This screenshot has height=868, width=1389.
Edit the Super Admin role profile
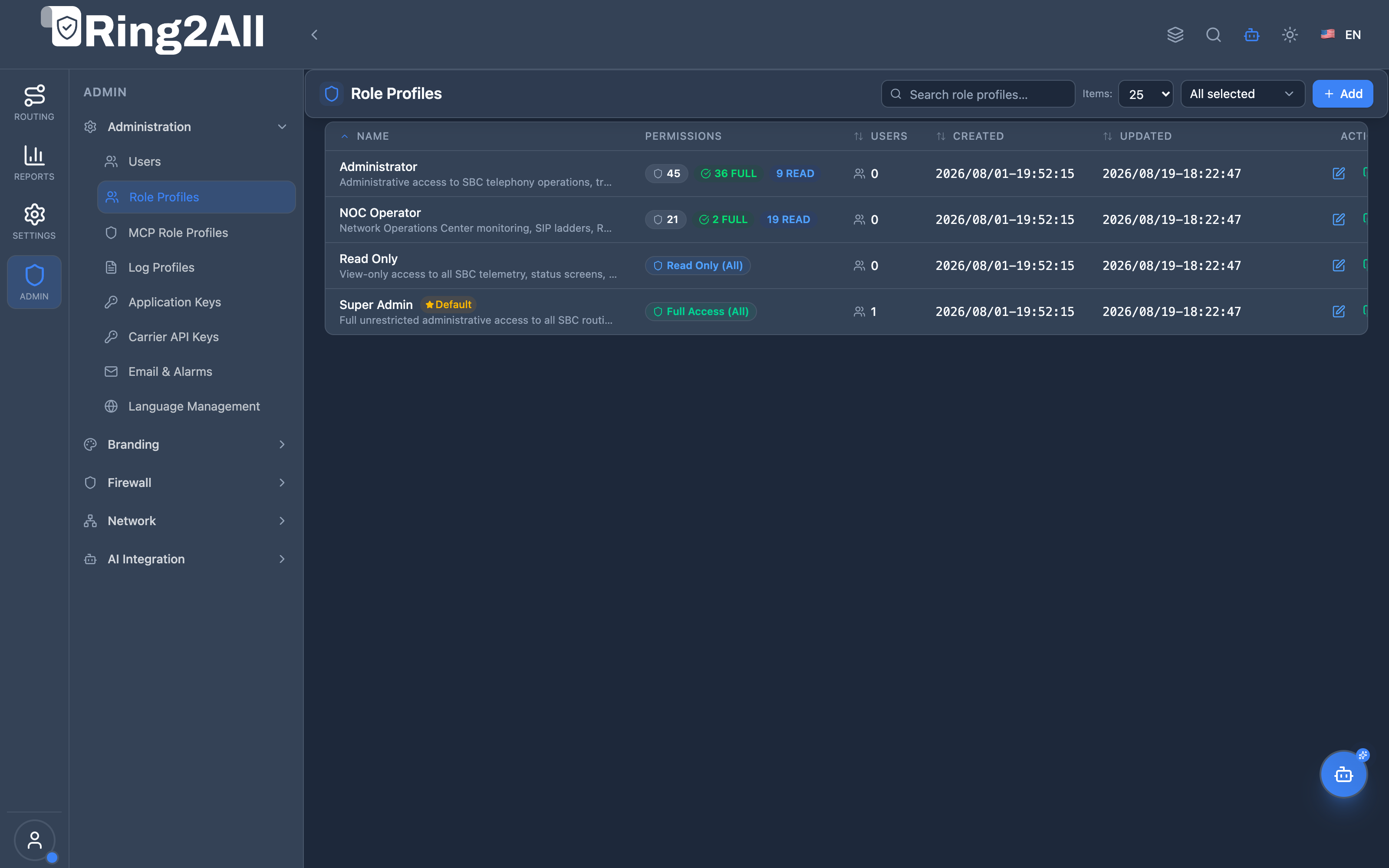click(x=1339, y=311)
